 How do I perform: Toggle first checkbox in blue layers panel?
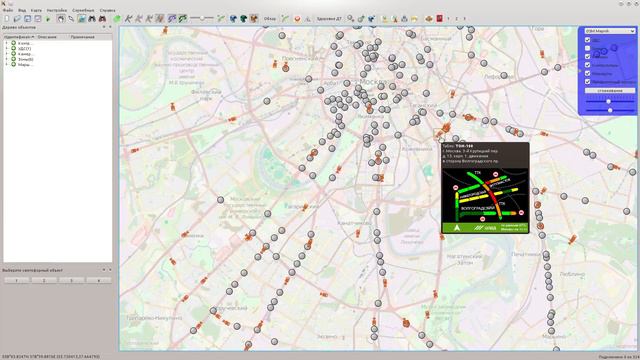tap(587, 40)
